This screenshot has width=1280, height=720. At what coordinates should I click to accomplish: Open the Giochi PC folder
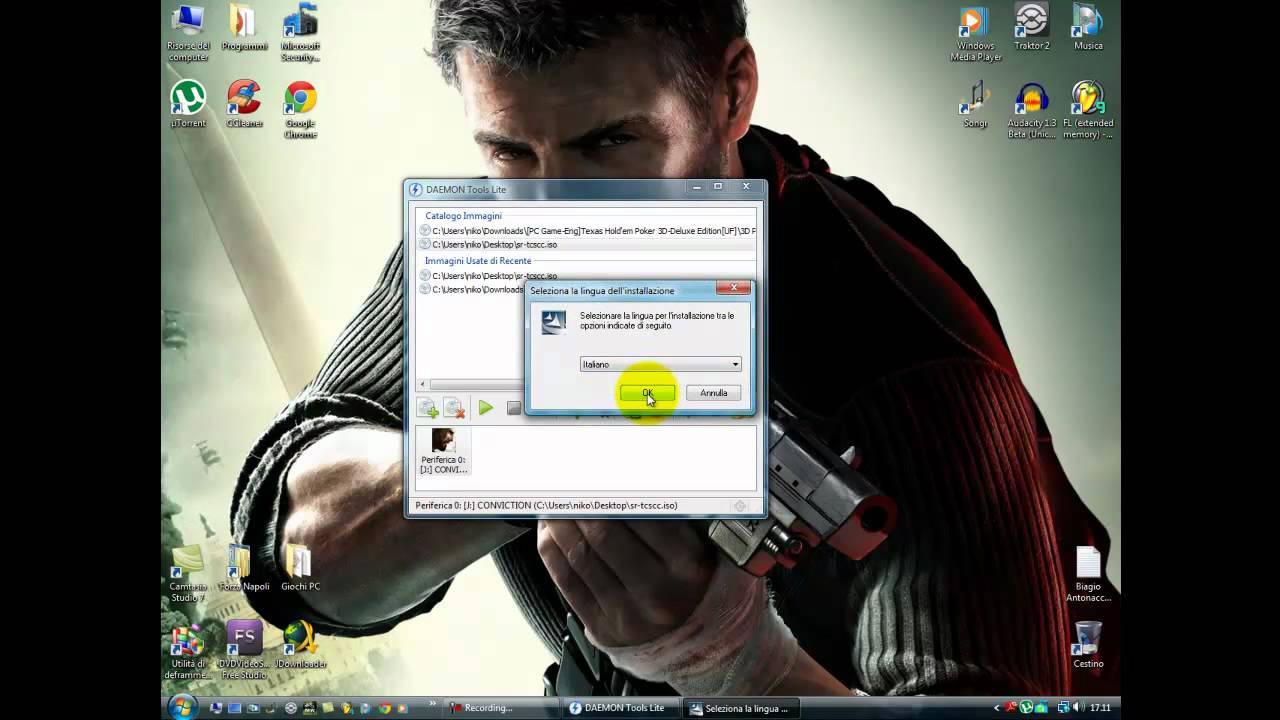click(300, 568)
